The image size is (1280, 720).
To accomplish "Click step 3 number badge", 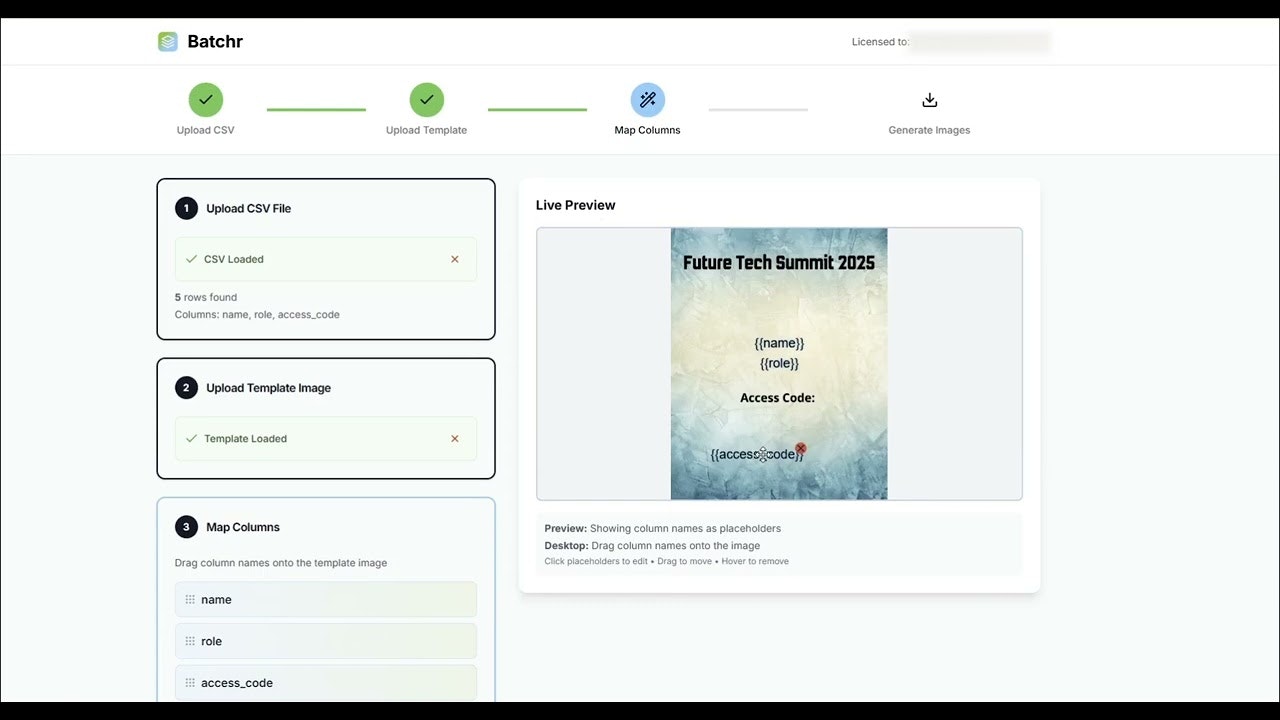I will pyautogui.click(x=186, y=527).
